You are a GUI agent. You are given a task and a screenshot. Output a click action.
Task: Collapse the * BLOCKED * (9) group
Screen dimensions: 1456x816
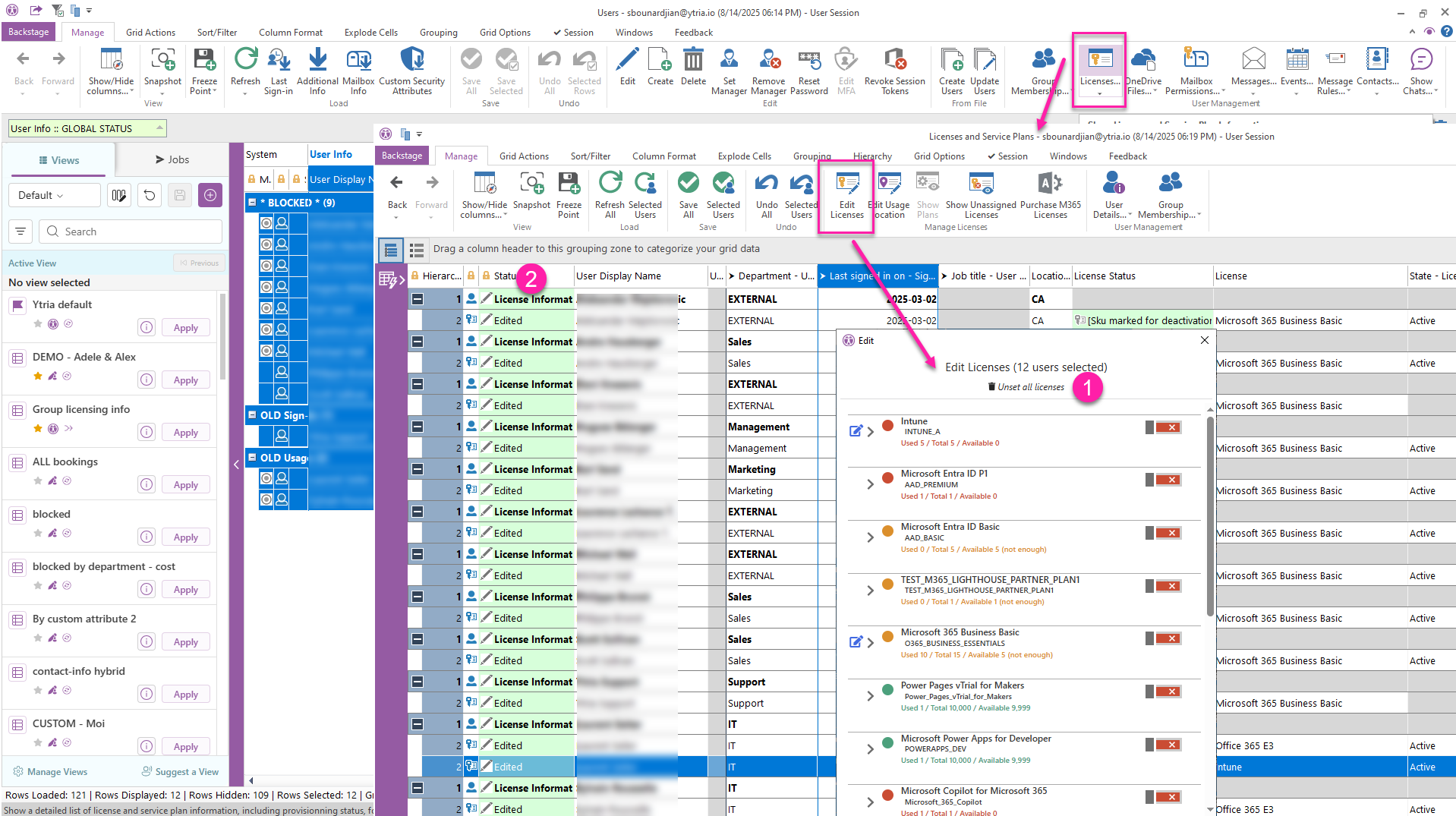coord(253,203)
